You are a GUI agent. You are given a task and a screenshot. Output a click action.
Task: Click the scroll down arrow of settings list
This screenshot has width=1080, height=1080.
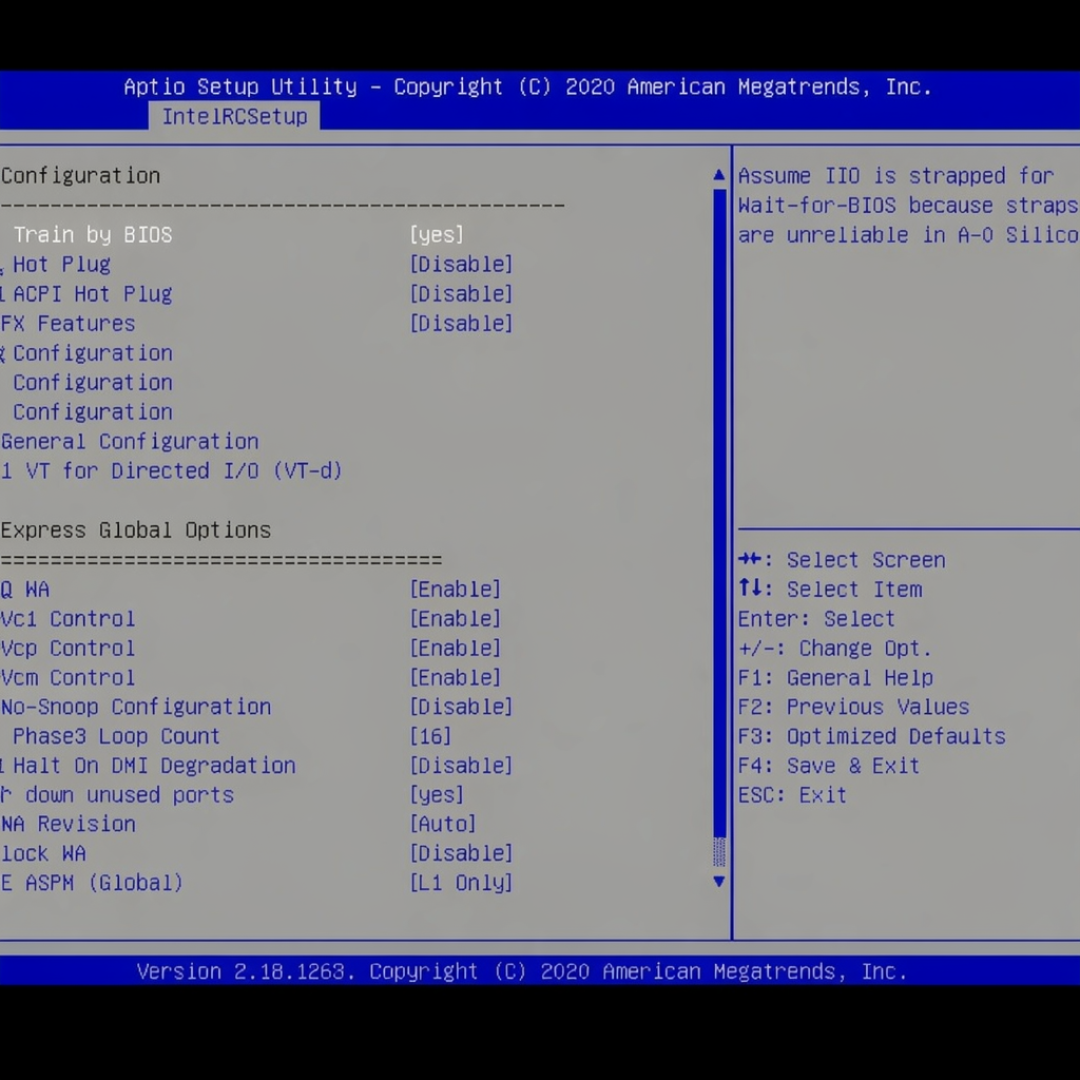(x=719, y=882)
